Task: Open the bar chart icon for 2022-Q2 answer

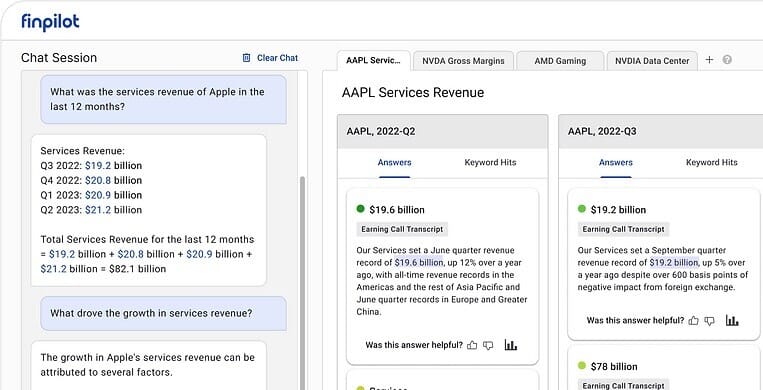Action: [510, 345]
